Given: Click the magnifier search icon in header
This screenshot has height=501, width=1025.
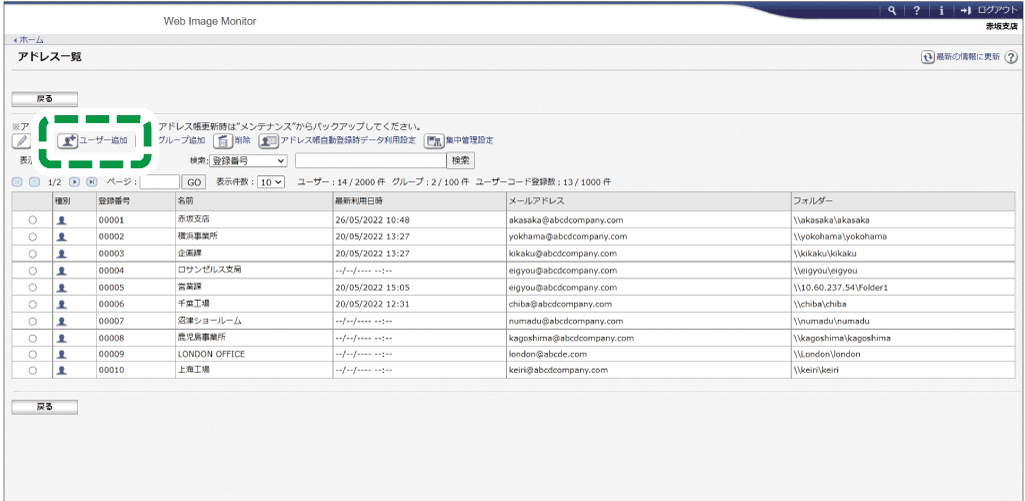Looking at the screenshot, I should click(x=891, y=10).
